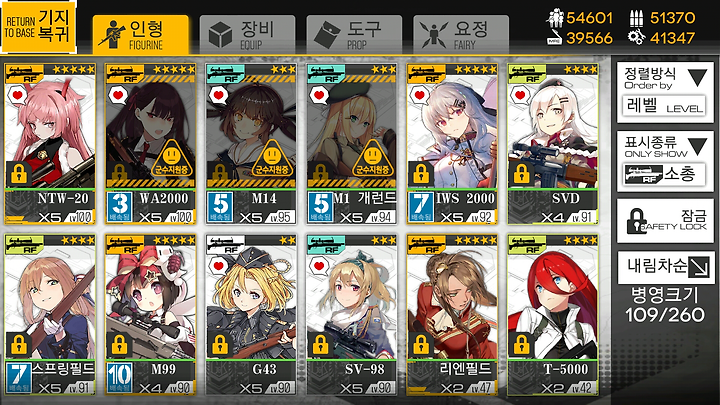
Task: Click the heart speech bubble on the SVD card
Action: click(x=520, y=96)
